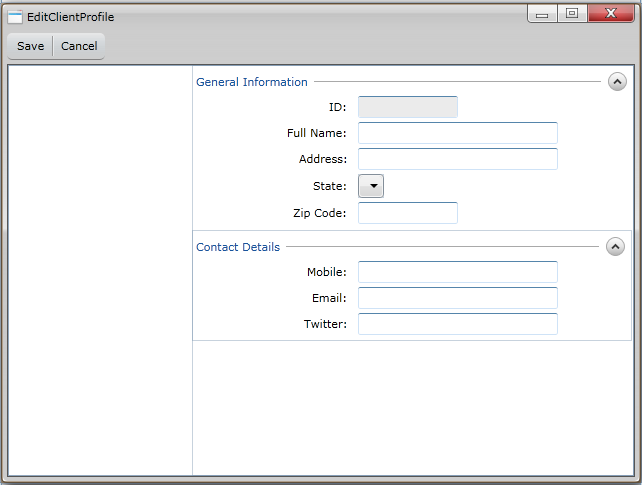Click the Mobile number field
The height and width of the screenshot is (485, 642).
click(457, 272)
